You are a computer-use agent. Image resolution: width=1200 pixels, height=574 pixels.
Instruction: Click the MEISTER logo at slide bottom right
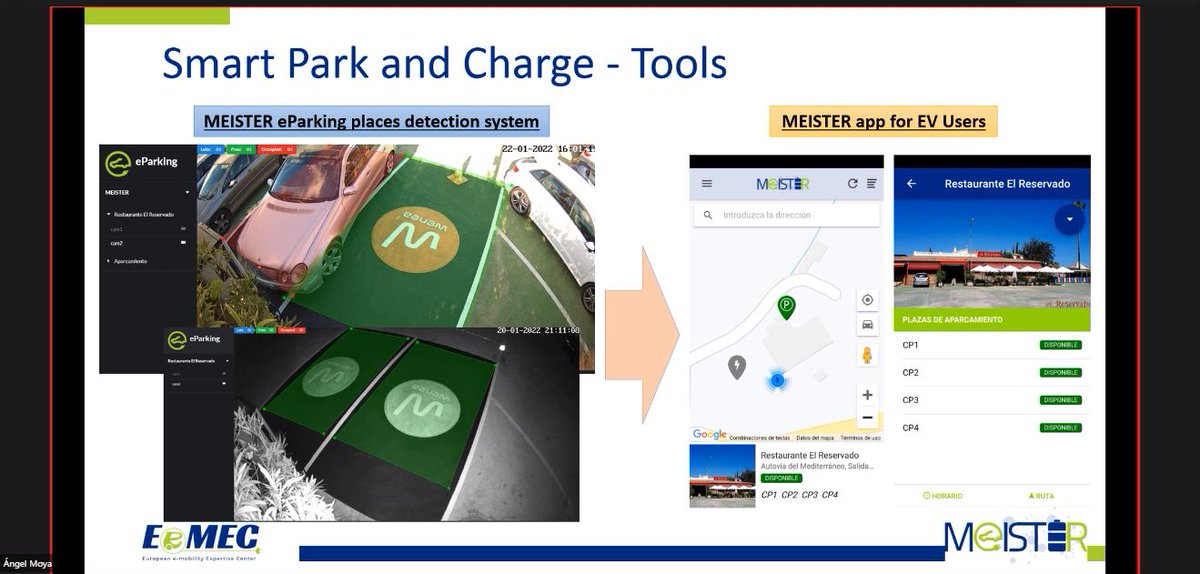click(x=1014, y=537)
